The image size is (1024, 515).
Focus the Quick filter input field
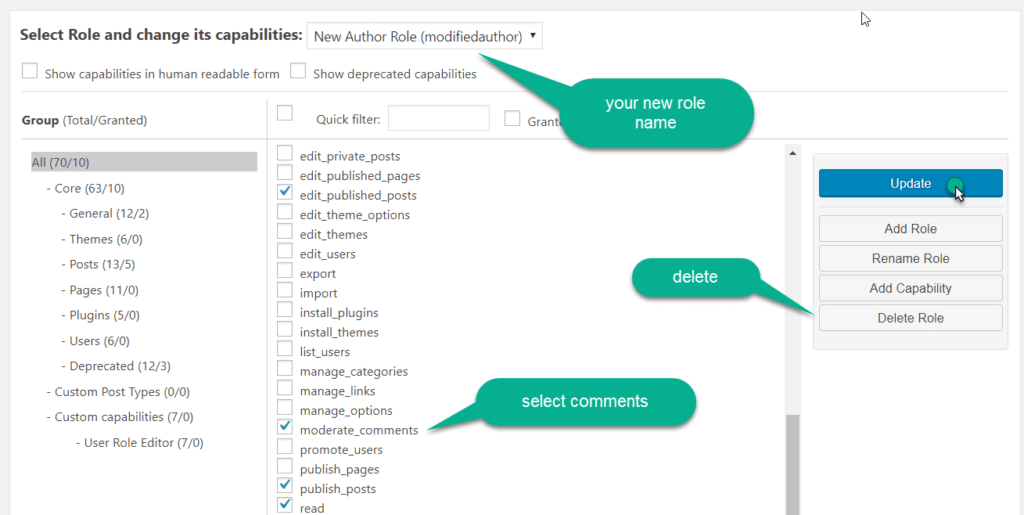coord(439,118)
